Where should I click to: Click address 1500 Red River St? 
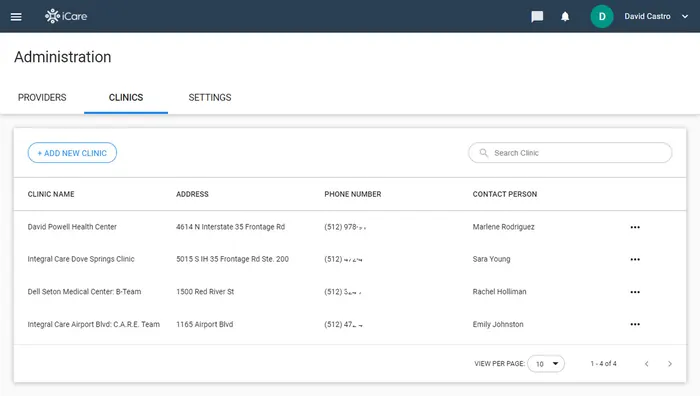tap(205, 292)
